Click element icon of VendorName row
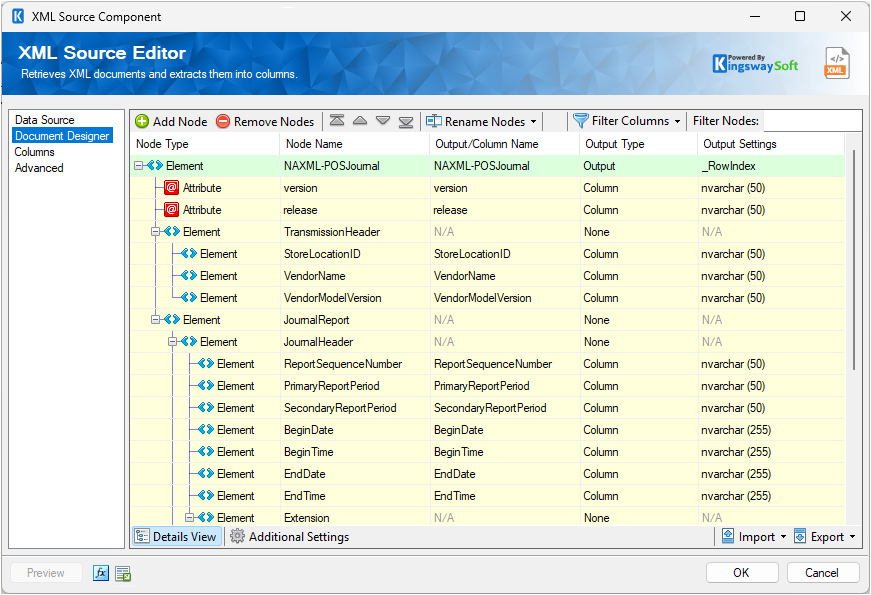 pyautogui.click(x=189, y=276)
